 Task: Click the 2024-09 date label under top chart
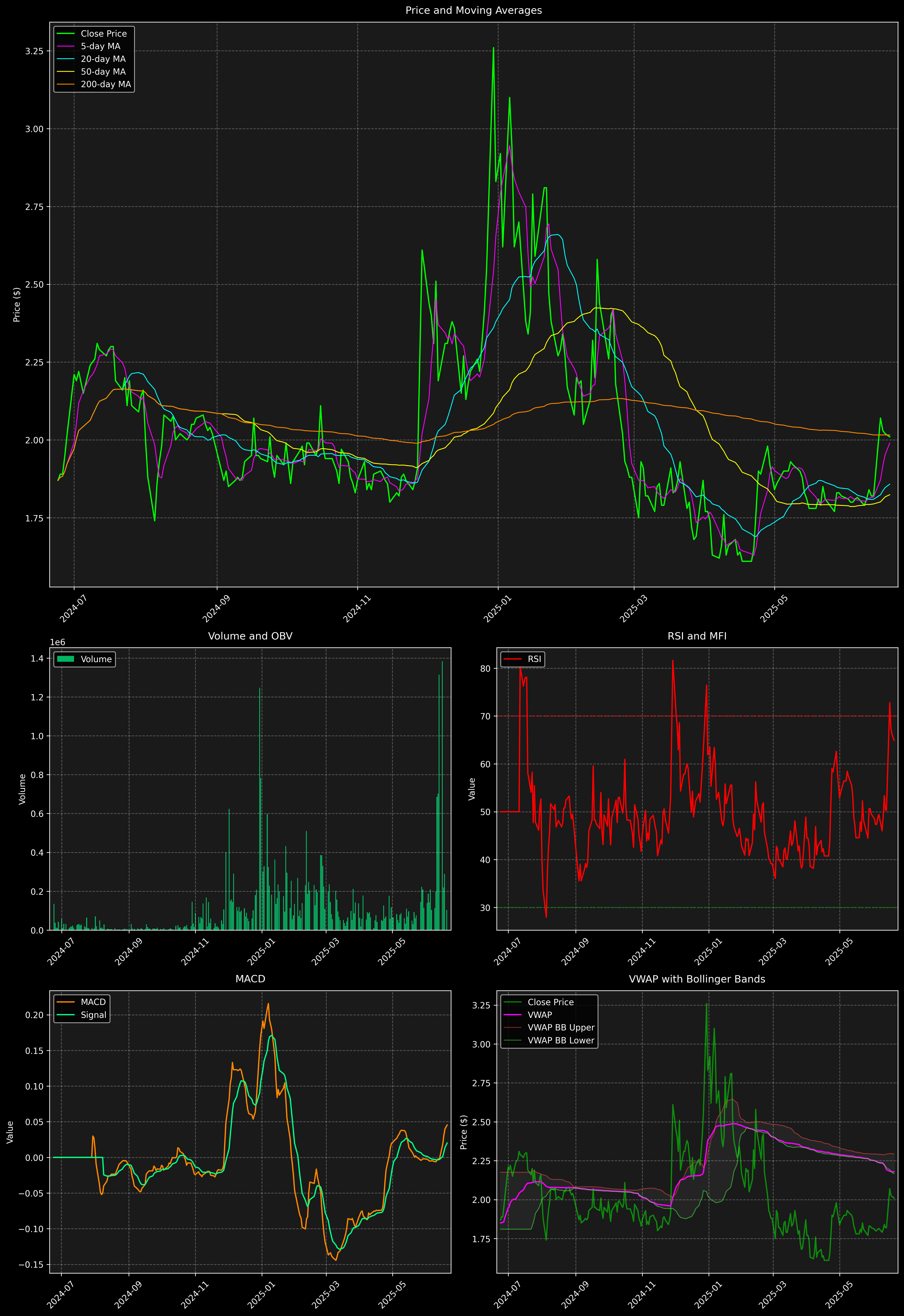point(216,608)
